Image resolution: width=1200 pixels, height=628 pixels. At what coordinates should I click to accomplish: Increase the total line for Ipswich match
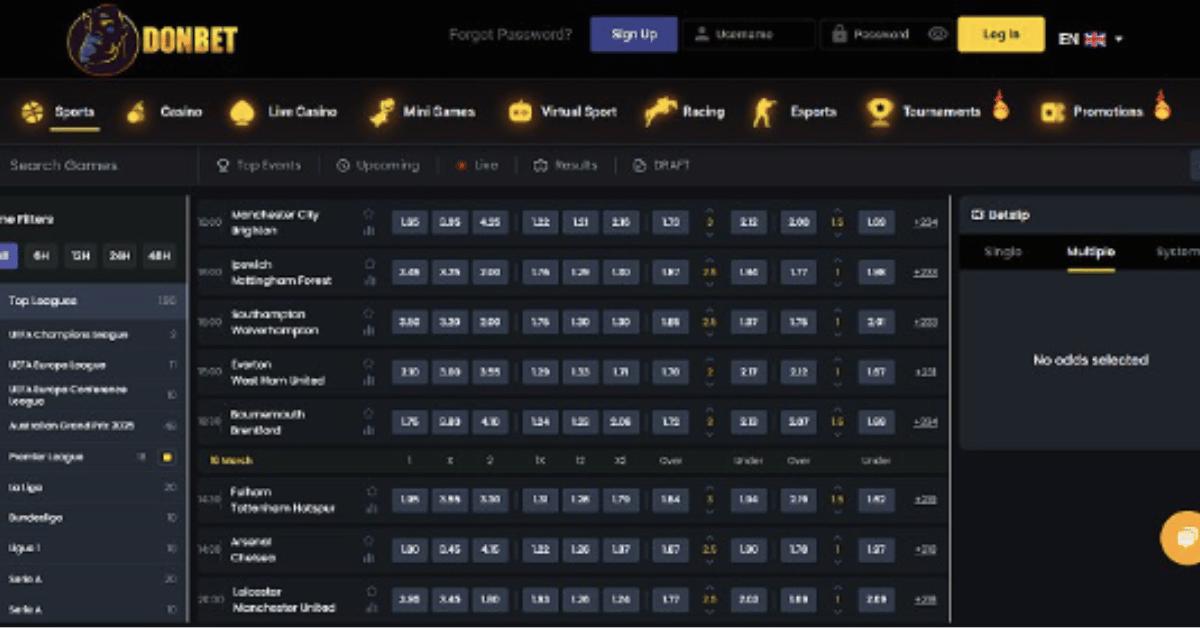click(710, 261)
